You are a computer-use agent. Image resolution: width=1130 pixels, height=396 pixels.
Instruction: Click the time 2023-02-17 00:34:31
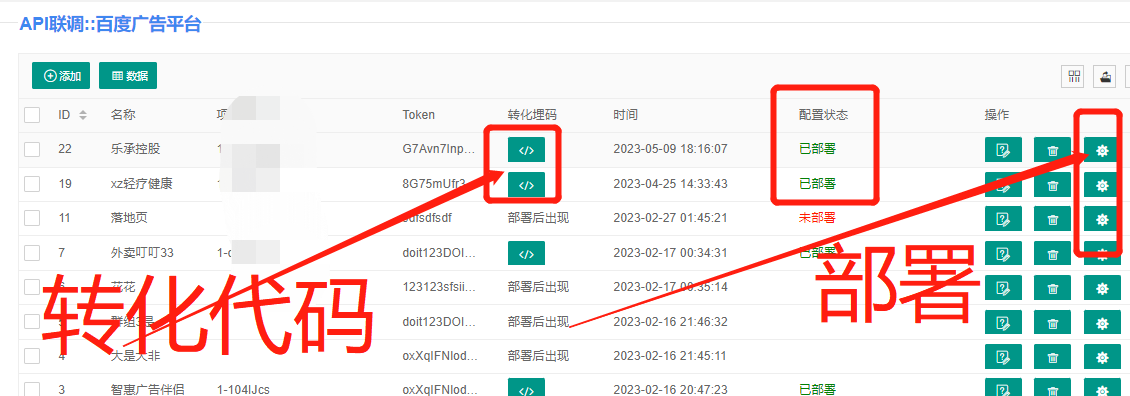coord(670,252)
